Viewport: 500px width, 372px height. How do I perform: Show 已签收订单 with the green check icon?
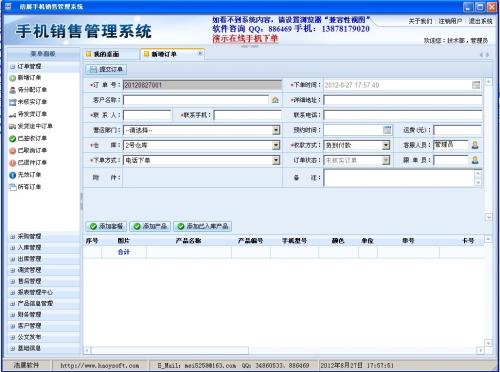[28, 138]
